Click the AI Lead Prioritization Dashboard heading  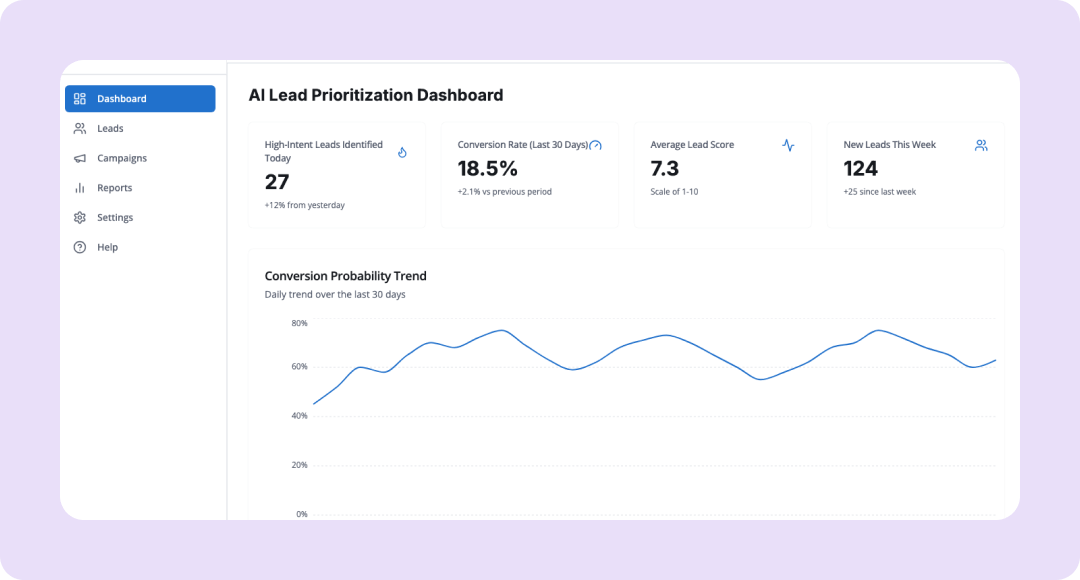click(375, 96)
